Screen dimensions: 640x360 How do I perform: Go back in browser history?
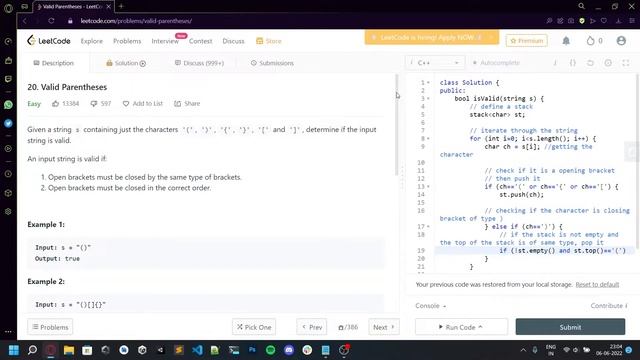25,21
